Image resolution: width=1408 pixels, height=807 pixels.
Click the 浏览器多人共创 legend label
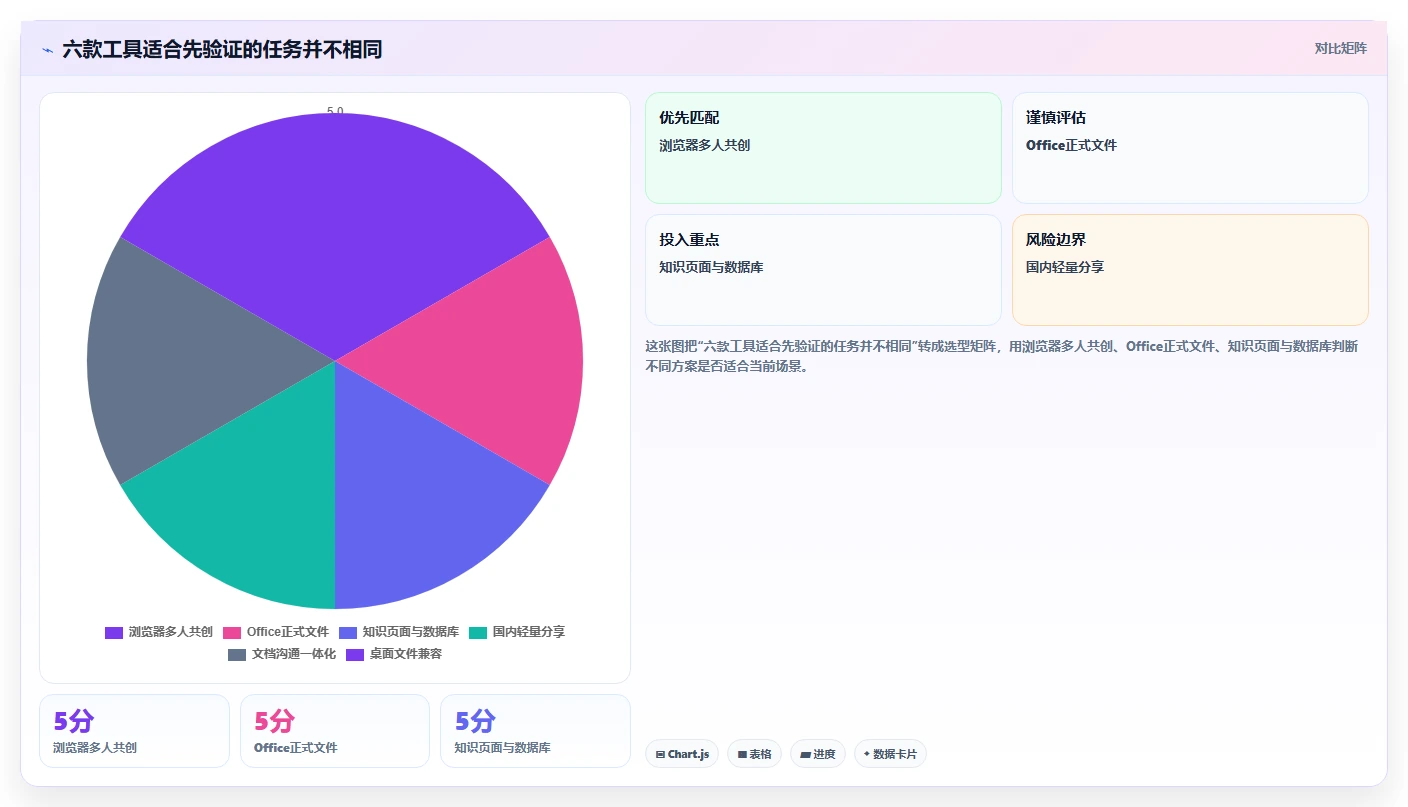pos(171,632)
